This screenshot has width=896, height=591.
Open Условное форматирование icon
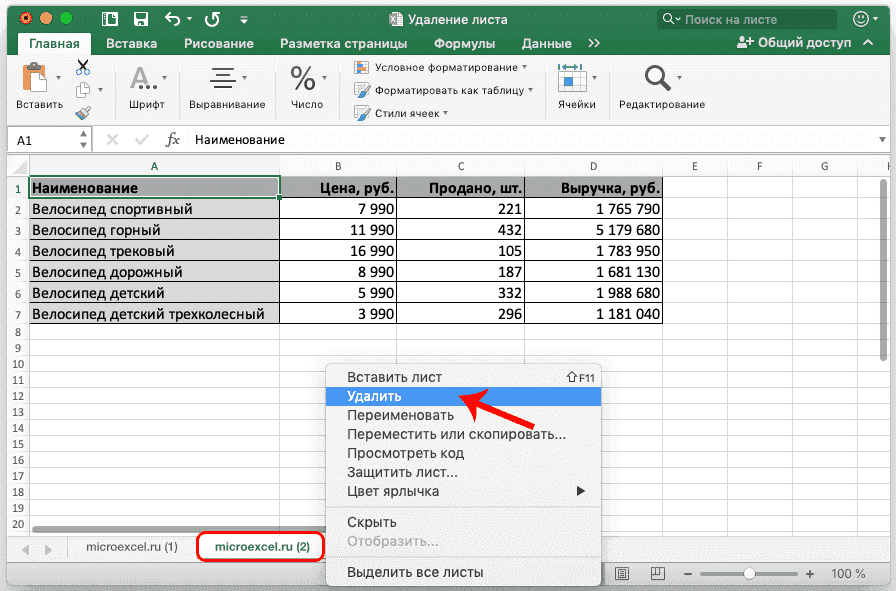[359, 66]
